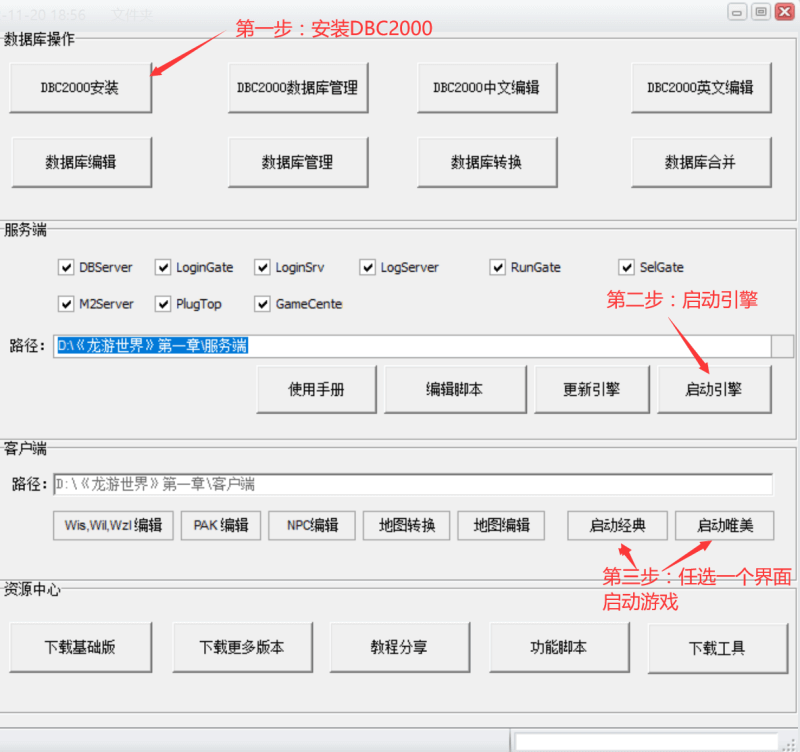This screenshot has height=752, width=800.
Task: Open the Wis,Wil,Wzl 编辑 tool
Action: [x=113, y=525]
